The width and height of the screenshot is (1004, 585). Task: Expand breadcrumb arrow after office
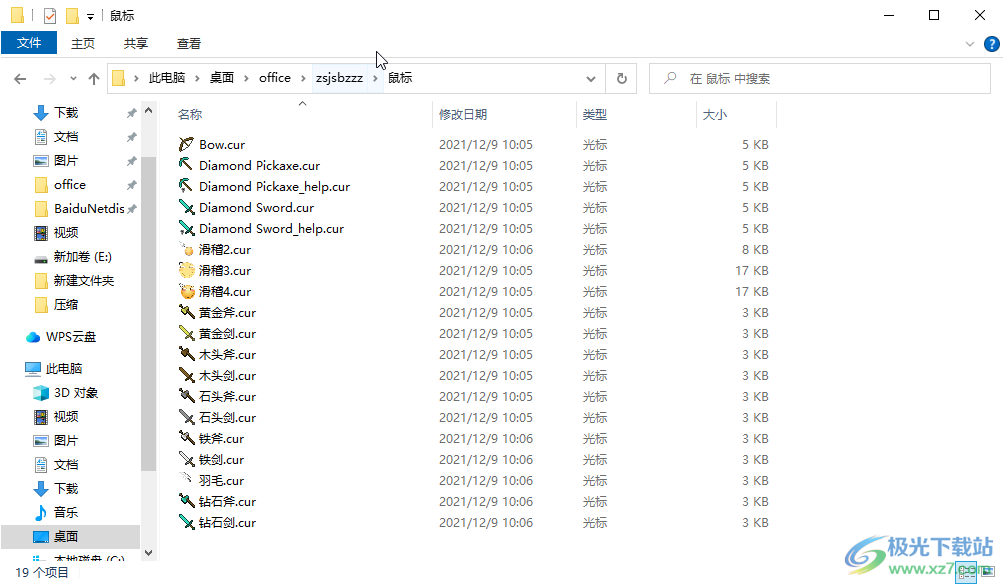[x=304, y=79]
